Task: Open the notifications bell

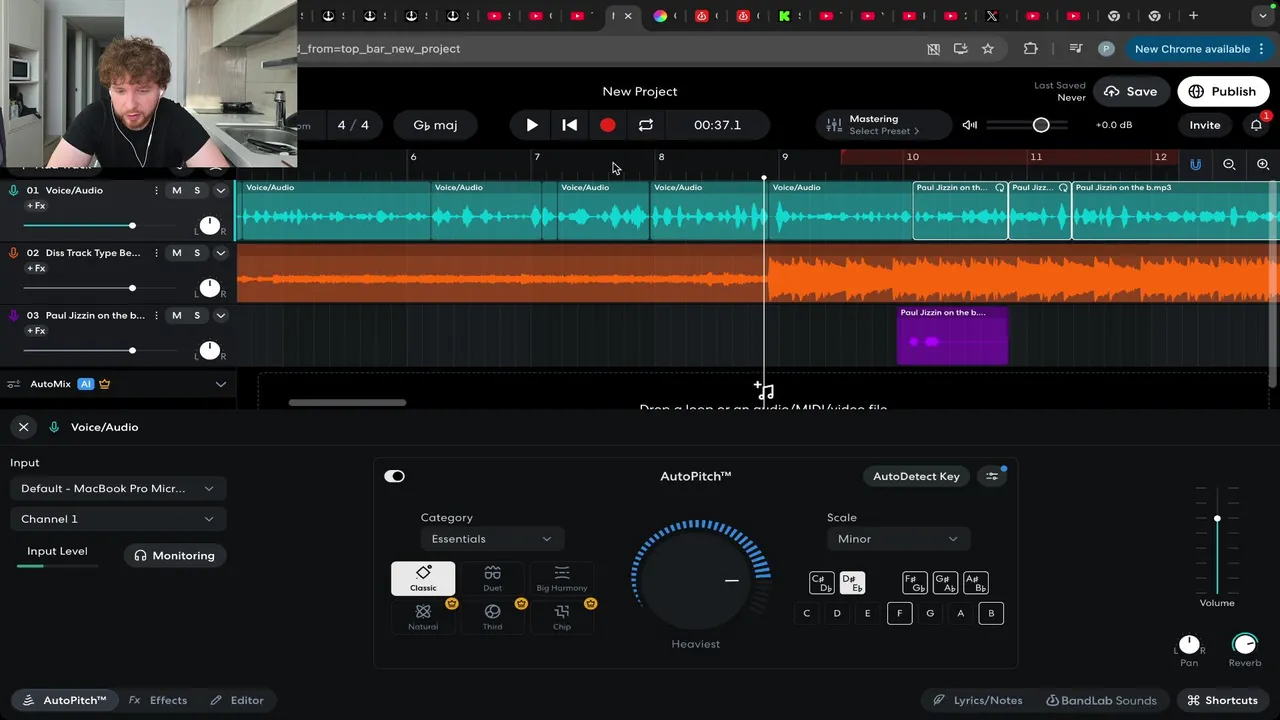Action: tap(1256, 125)
